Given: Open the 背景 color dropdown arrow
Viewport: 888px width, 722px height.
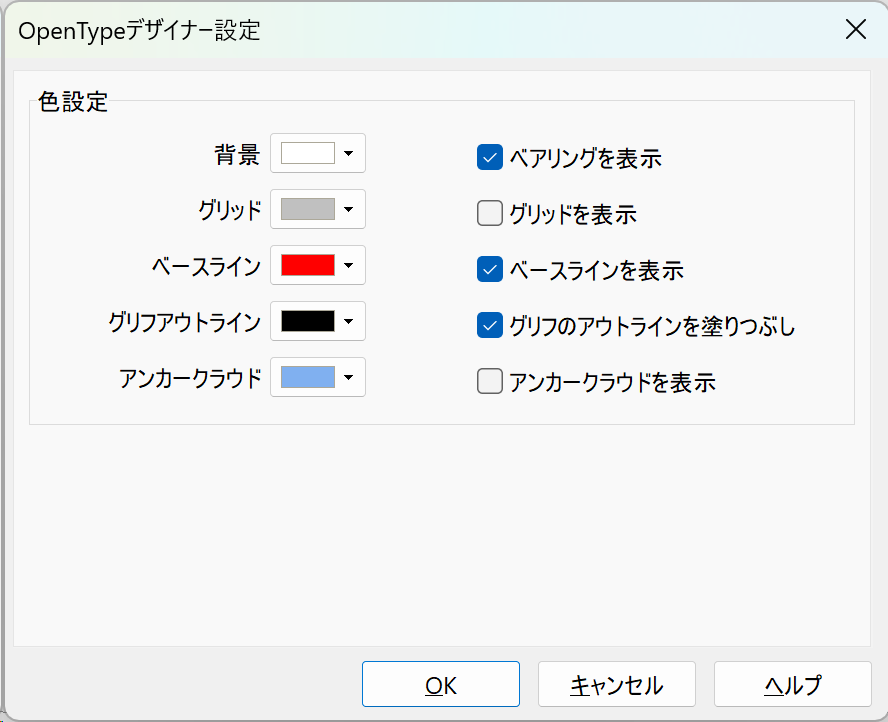Looking at the screenshot, I should (349, 153).
